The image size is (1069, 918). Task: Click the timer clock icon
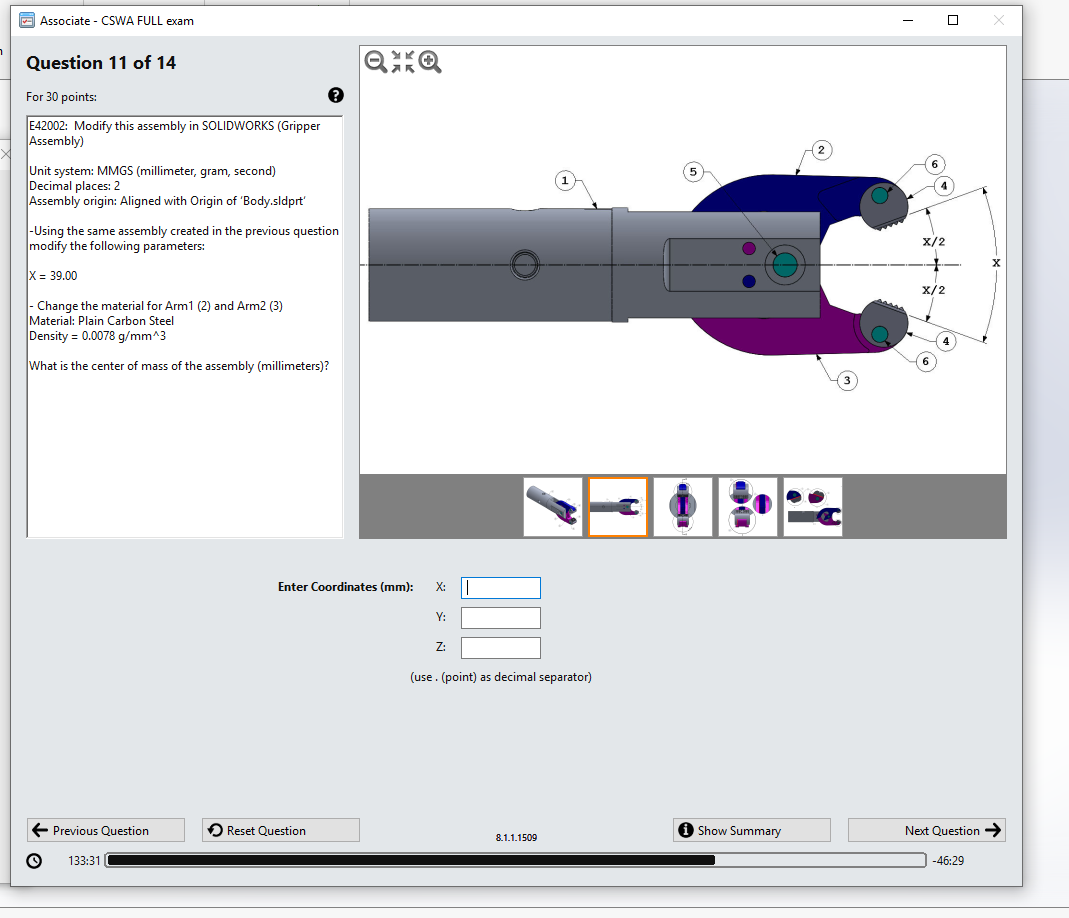point(34,861)
